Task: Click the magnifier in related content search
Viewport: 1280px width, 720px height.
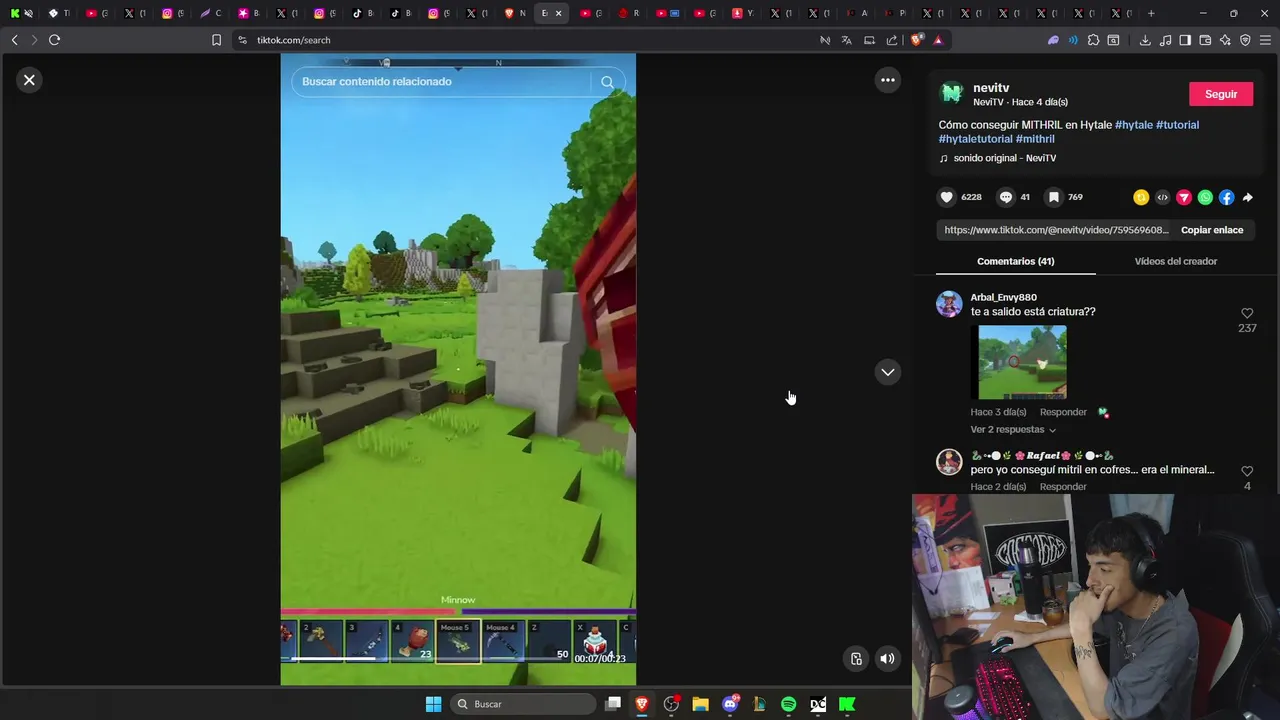Action: 607,82
